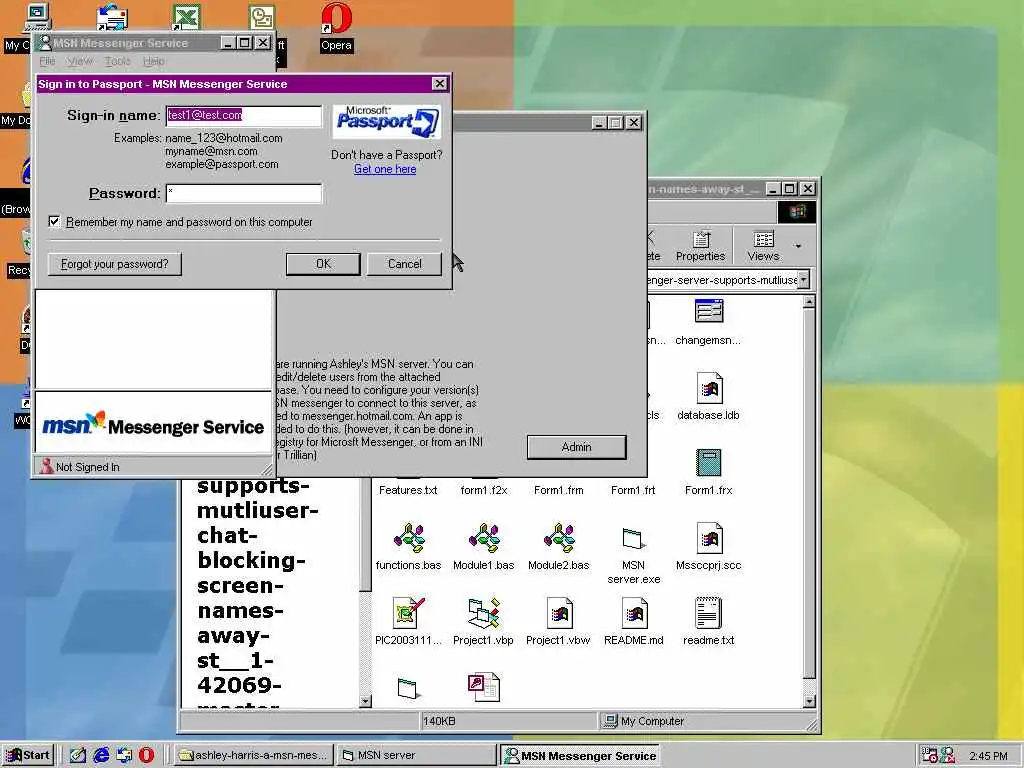
Task: Click the 2:45 PM system clock
Action: (x=988, y=756)
